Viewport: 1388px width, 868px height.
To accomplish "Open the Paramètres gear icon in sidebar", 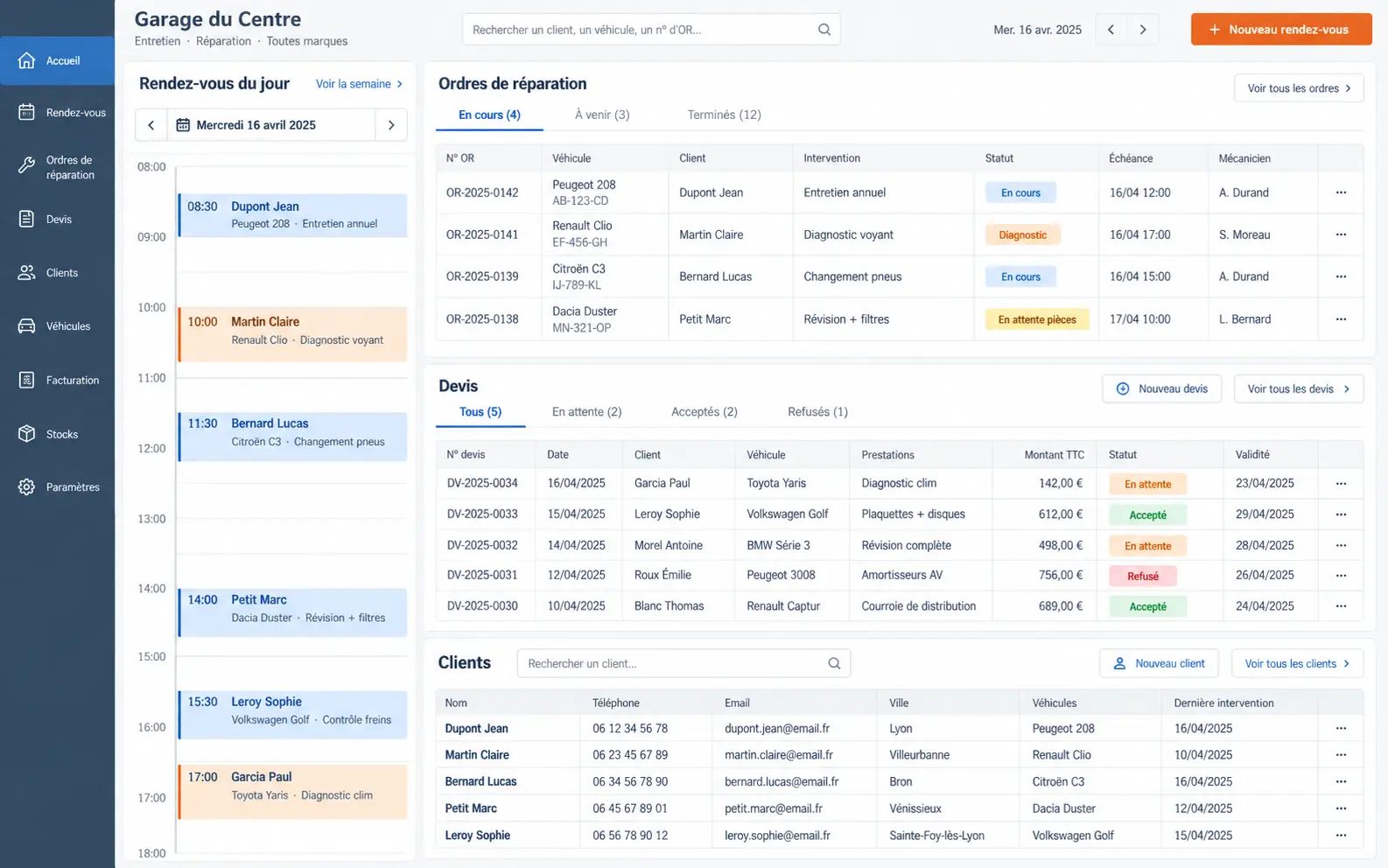I will [x=27, y=487].
